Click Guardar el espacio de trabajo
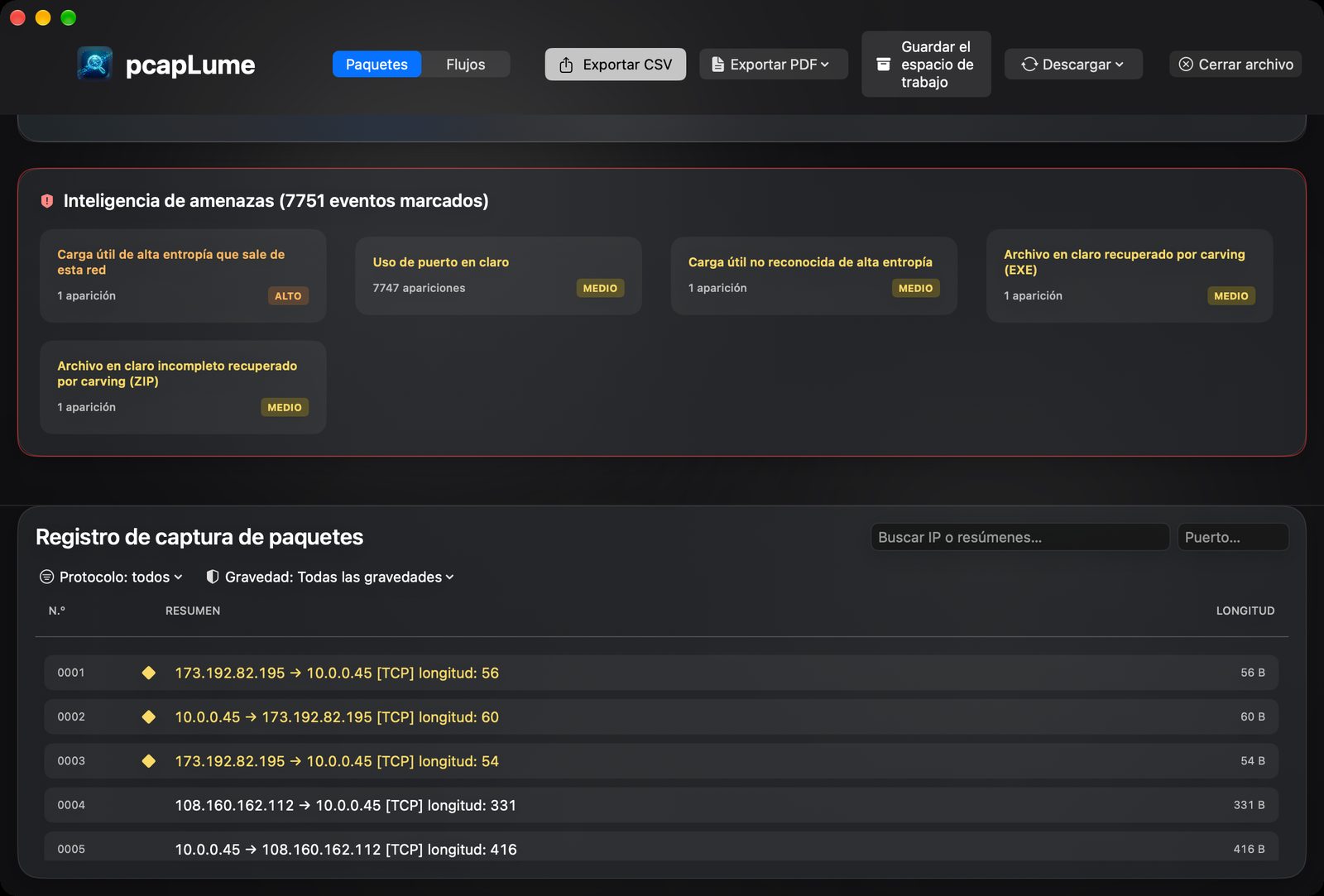 926,65
